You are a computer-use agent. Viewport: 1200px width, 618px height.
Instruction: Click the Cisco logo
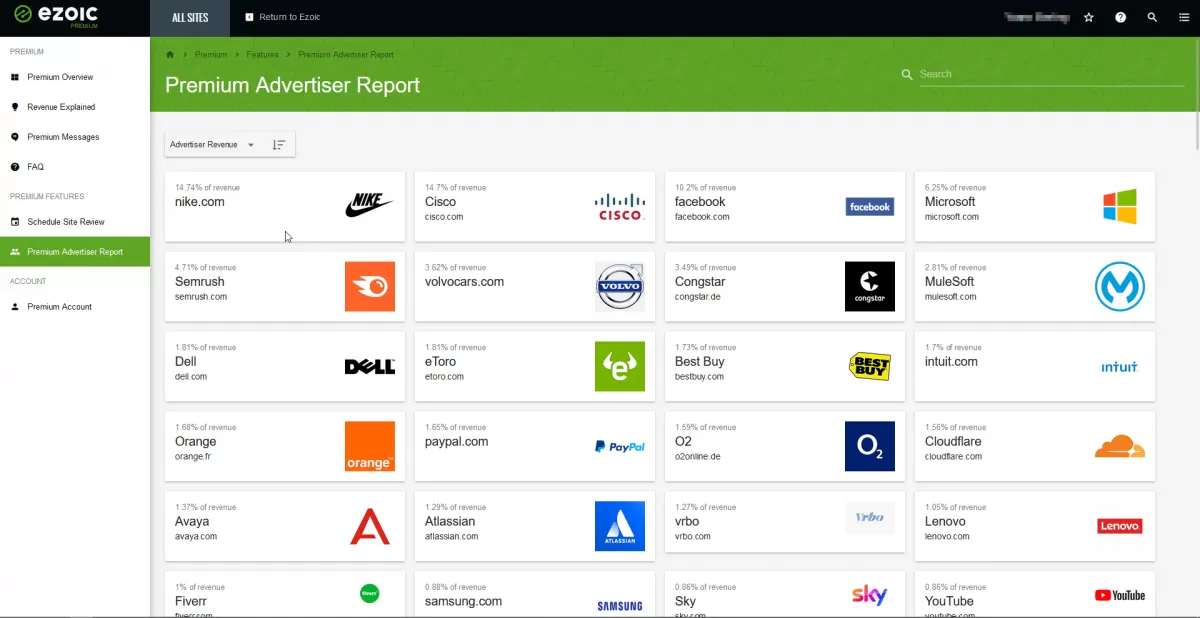pos(620,207)
